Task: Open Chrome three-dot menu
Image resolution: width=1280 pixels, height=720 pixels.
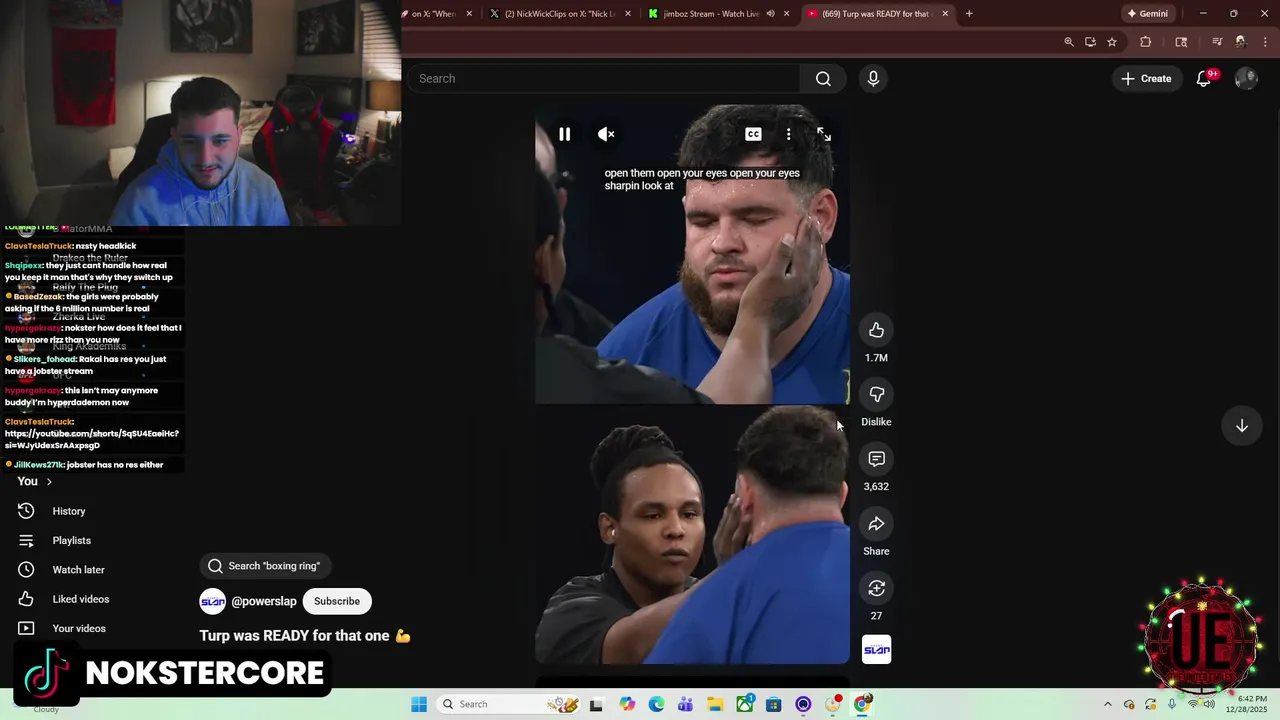Action: (x=1266, y=42)
